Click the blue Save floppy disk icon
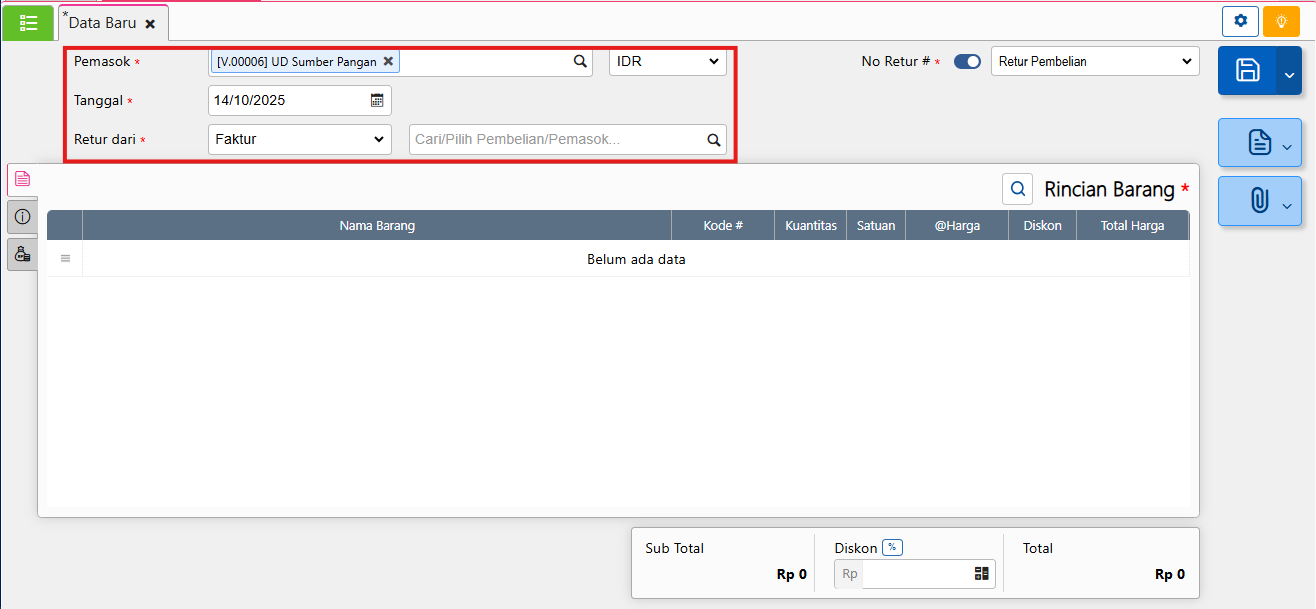Screen dimensions: 1316x609 coord(1247,70)
